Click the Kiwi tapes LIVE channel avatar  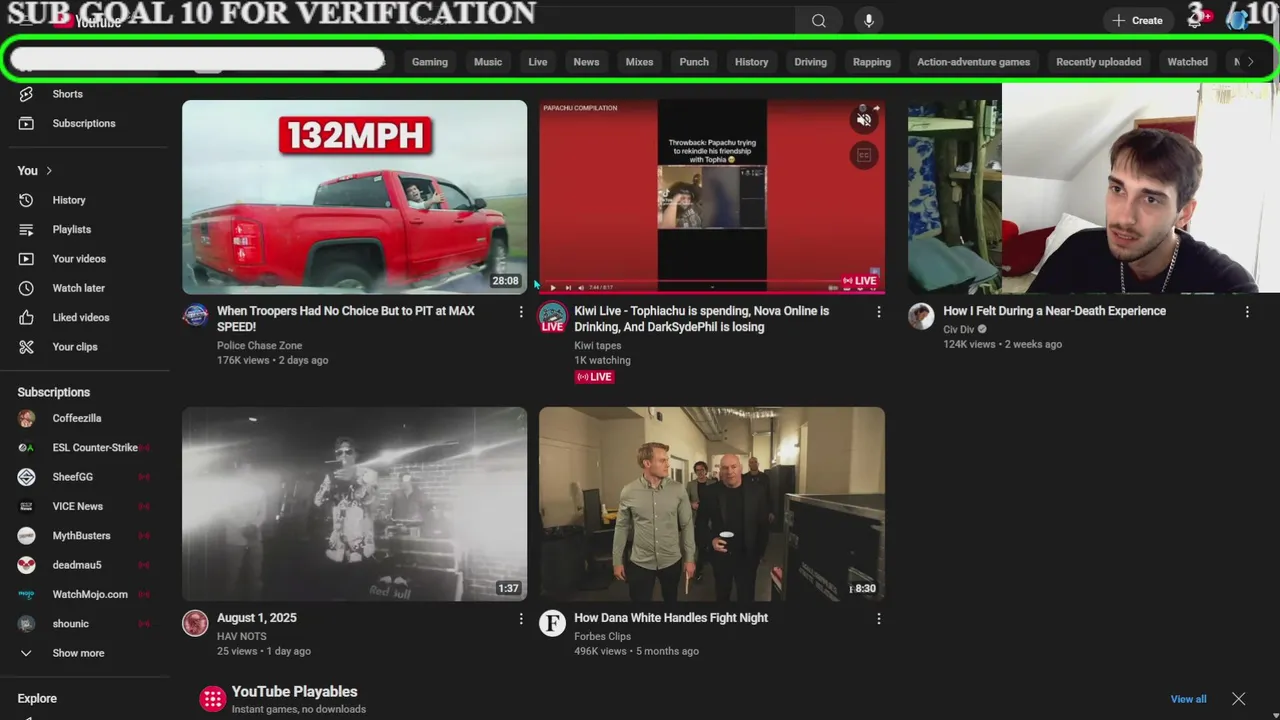tap(552, 318)
